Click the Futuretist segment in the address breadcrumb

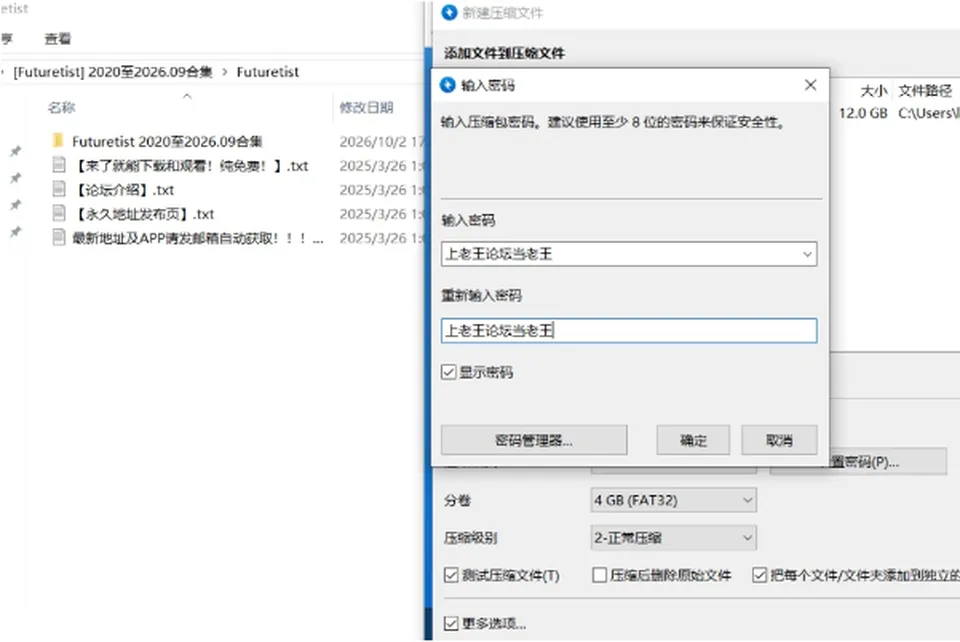268,72
